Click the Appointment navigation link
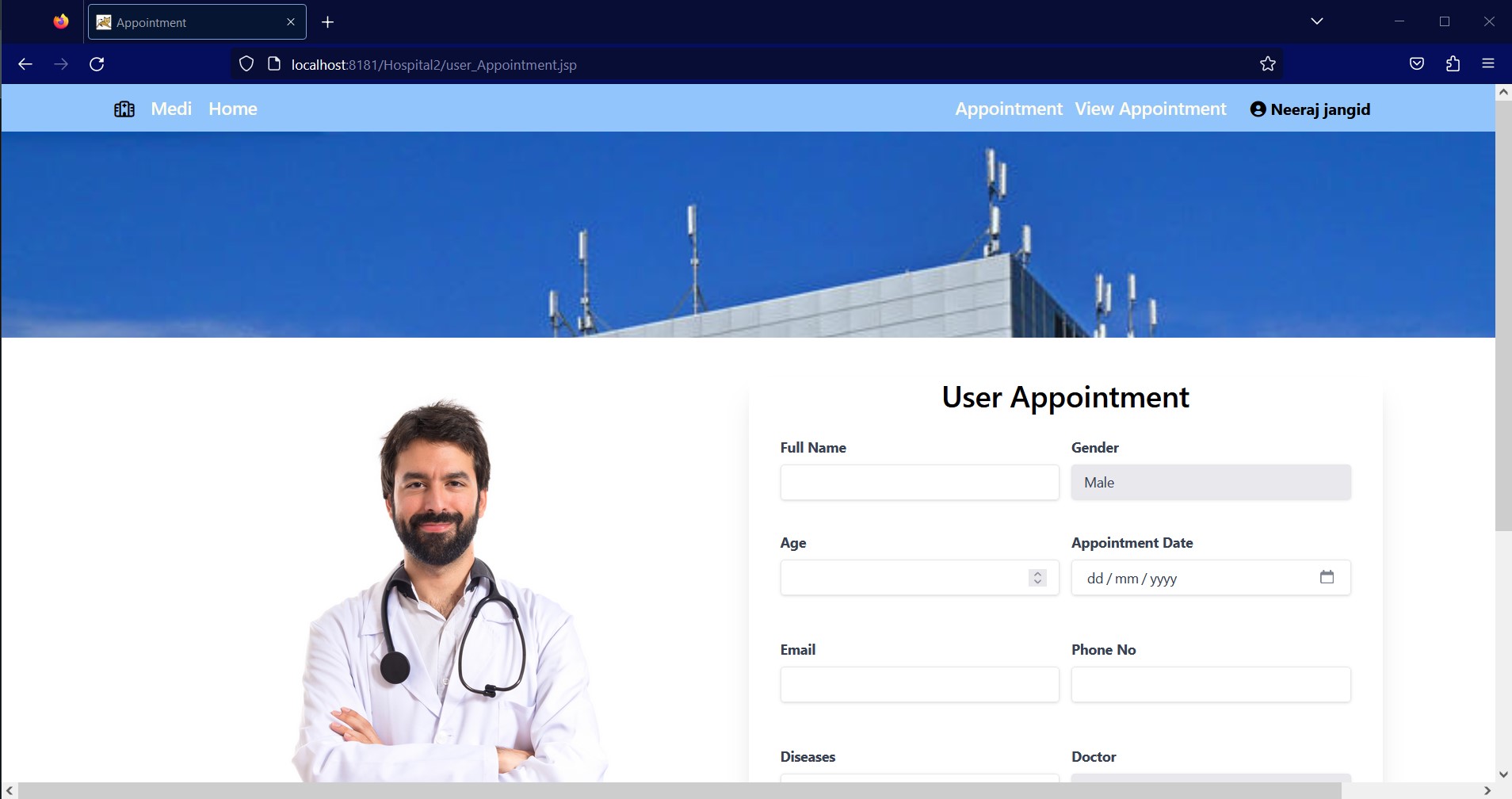 click(x=1008, y=109)
